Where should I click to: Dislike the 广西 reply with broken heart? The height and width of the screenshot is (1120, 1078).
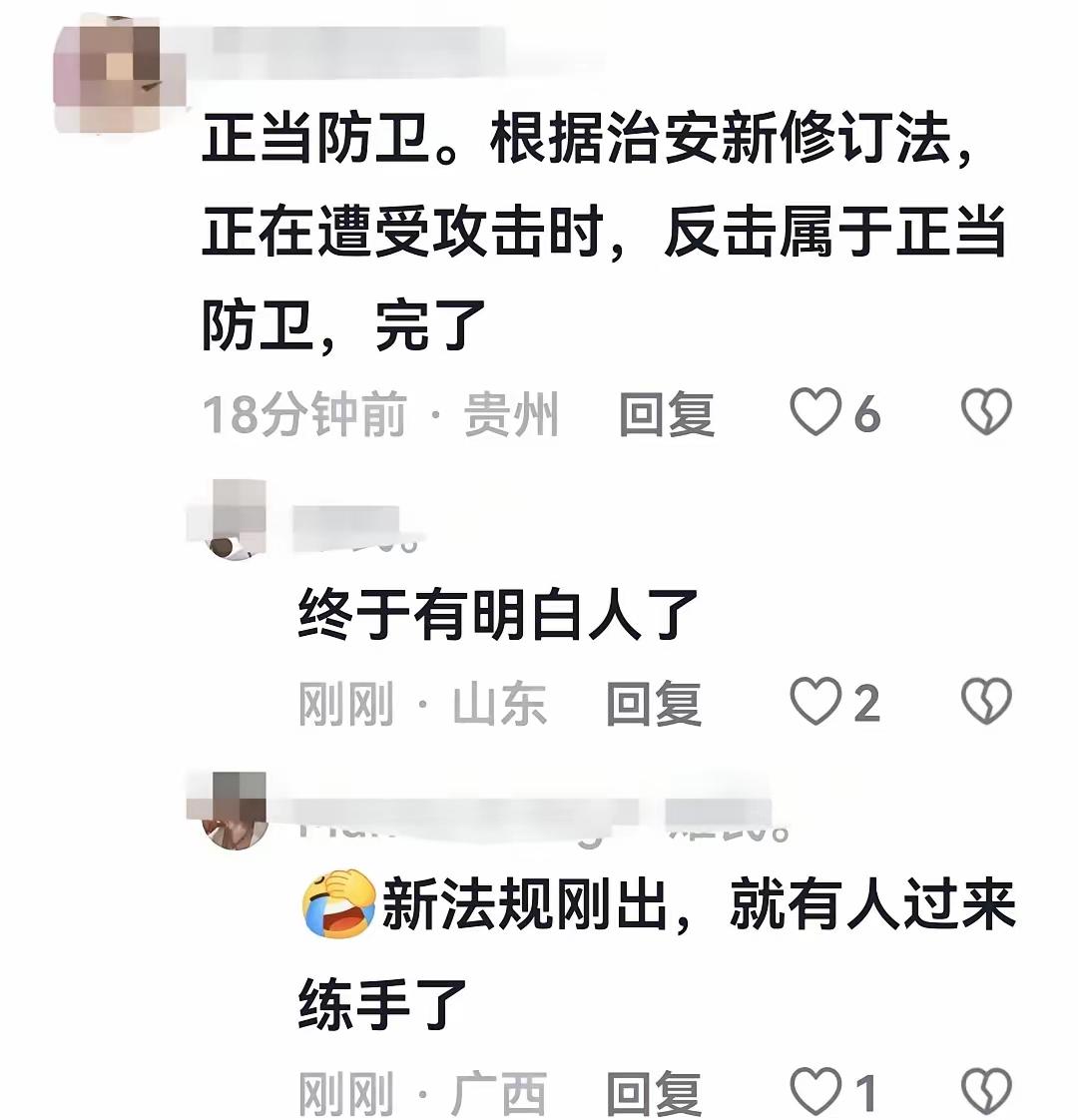pos(986,1092)
